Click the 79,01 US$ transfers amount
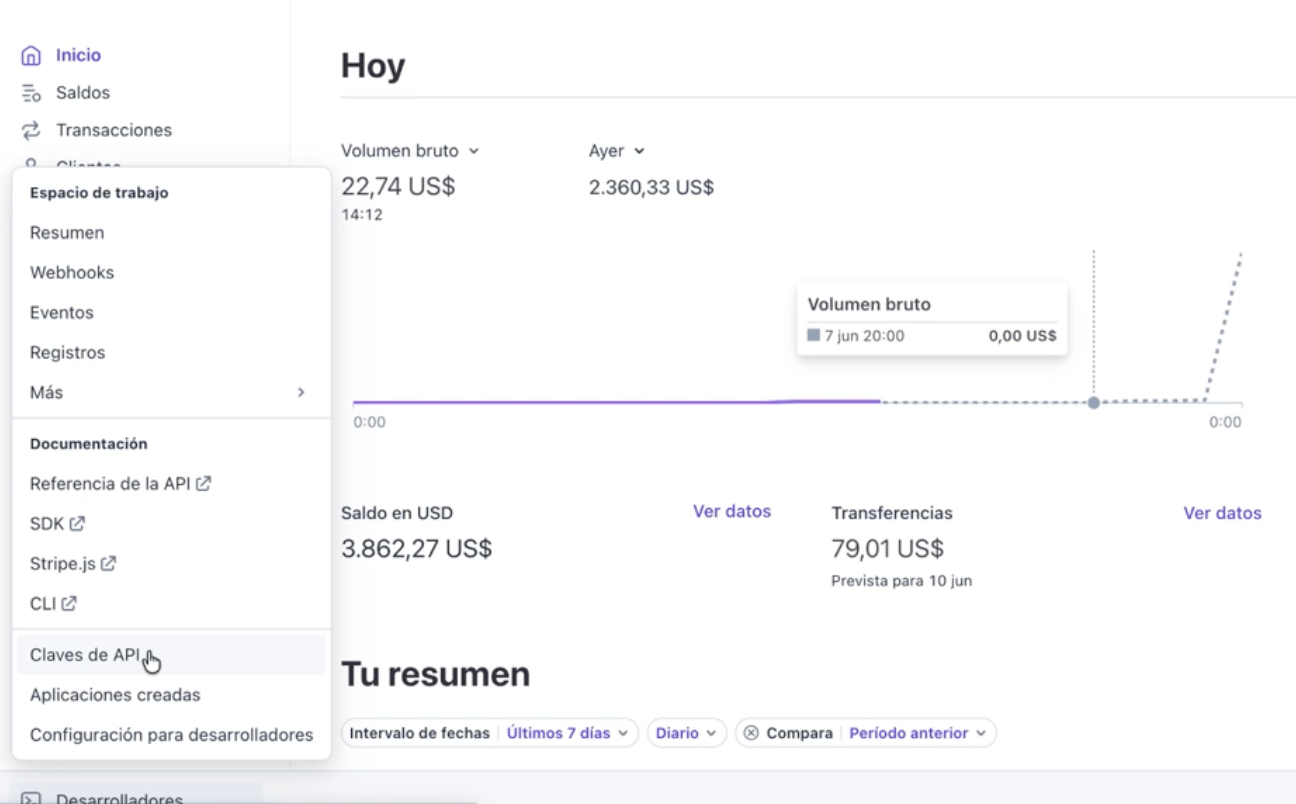 [x=888, y=549]
